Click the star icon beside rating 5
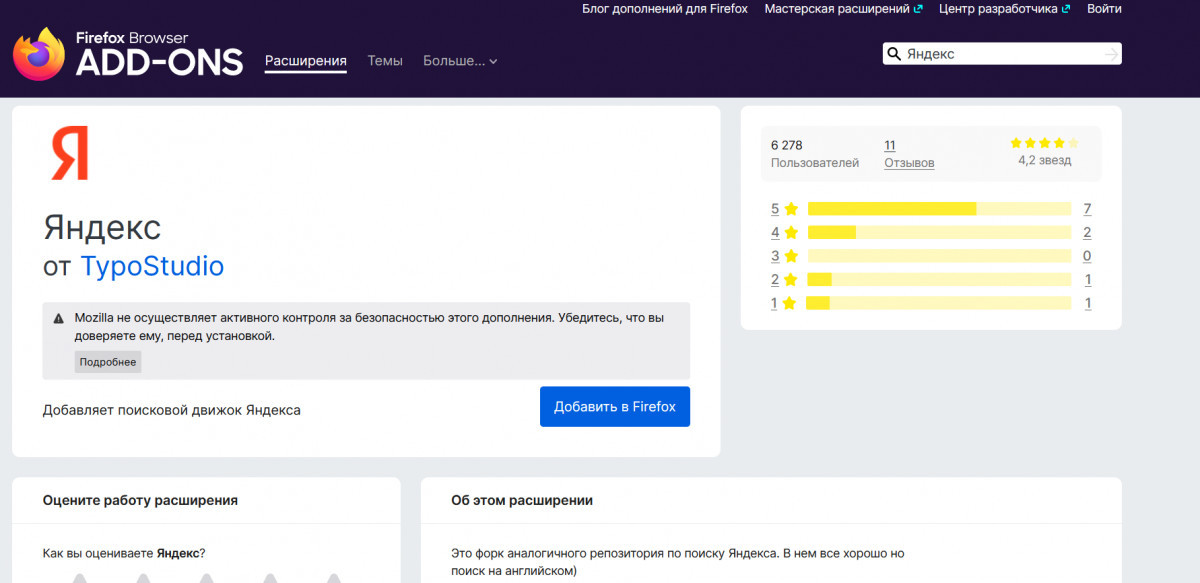 791,209
